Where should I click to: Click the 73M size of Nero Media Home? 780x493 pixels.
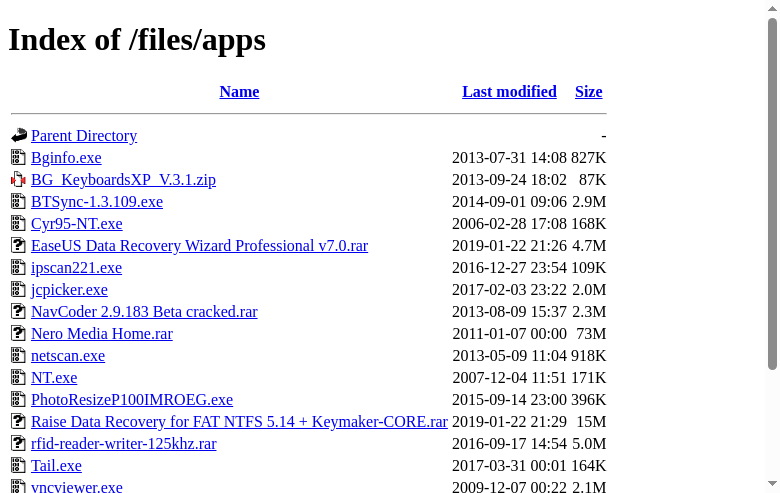pyautogui.click(x=591, y=333)
